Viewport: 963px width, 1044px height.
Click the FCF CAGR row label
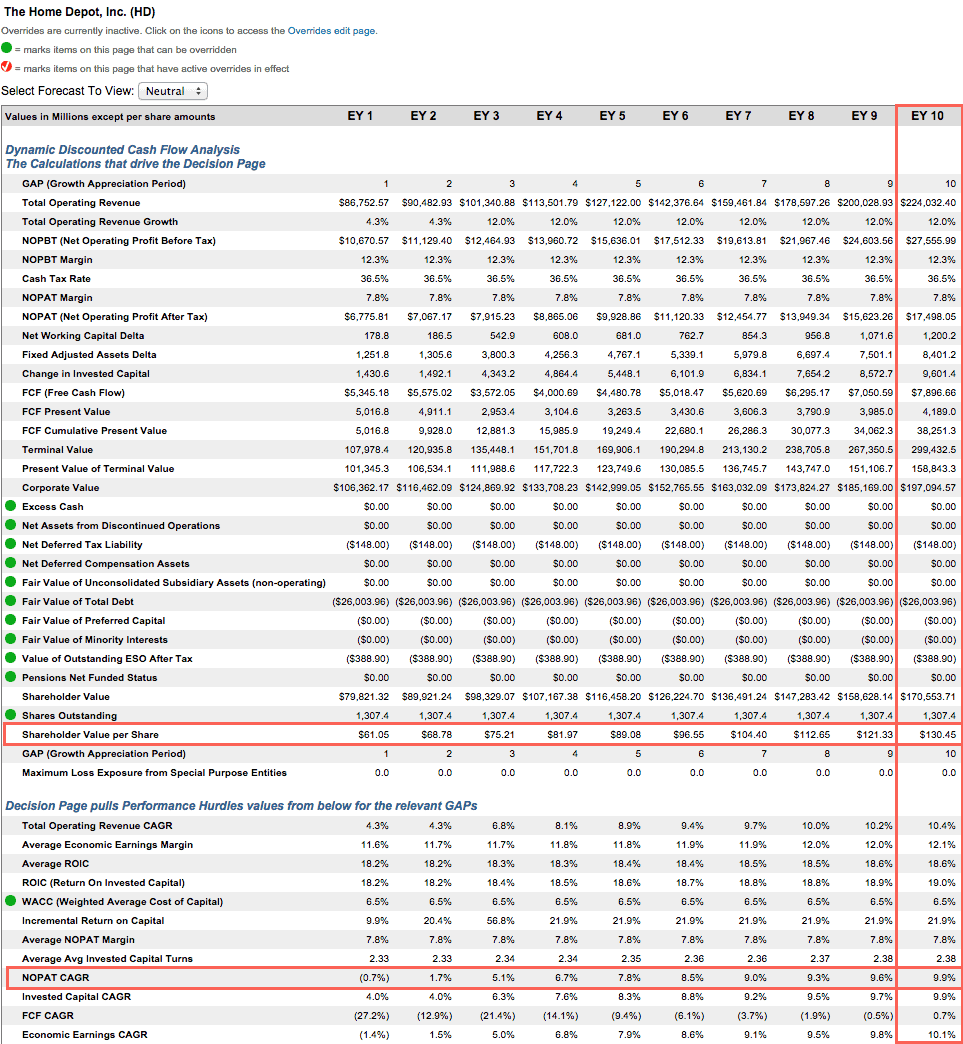click(x=48, y=1015)
